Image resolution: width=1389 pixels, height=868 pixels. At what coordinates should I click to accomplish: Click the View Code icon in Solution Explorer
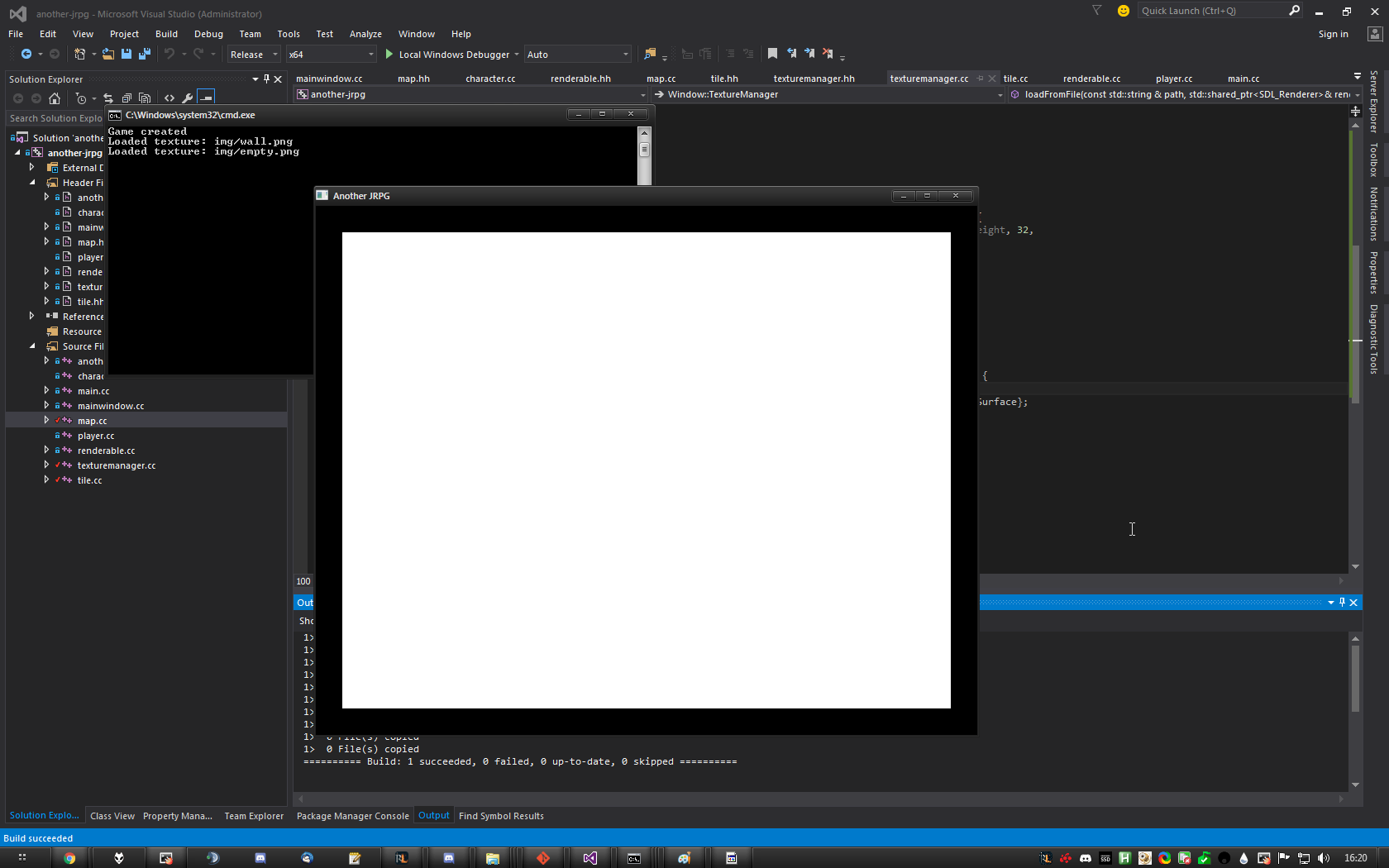point(169,98)
